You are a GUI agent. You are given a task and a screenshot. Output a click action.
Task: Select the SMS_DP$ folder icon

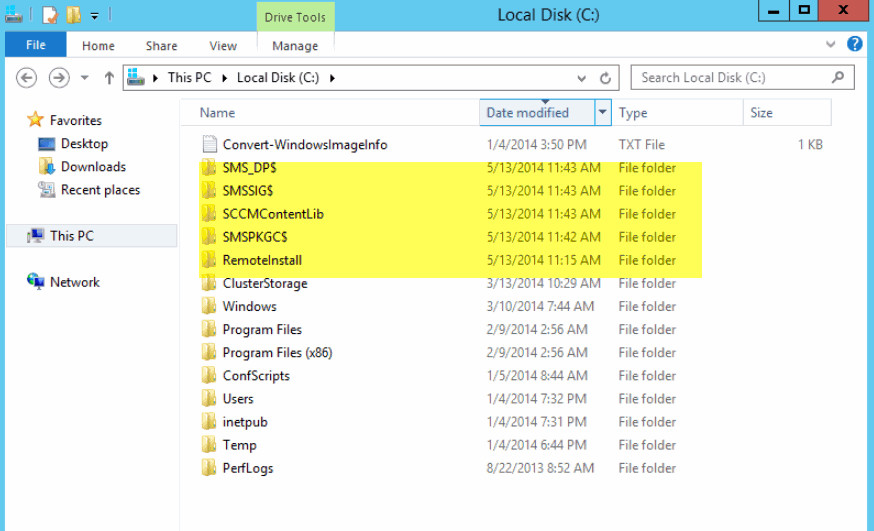[x=209, y=168]
